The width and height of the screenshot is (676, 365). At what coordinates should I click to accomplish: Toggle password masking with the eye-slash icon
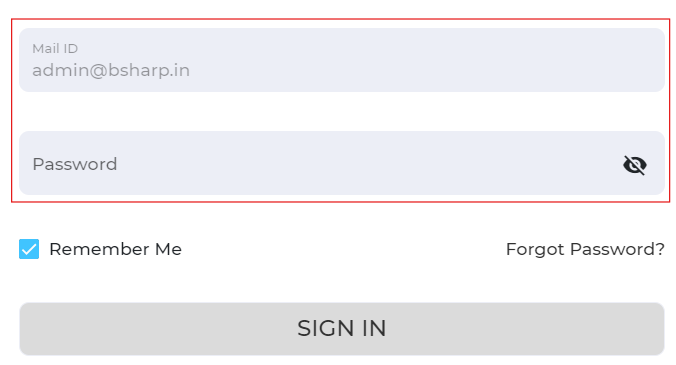pos(635,165)
